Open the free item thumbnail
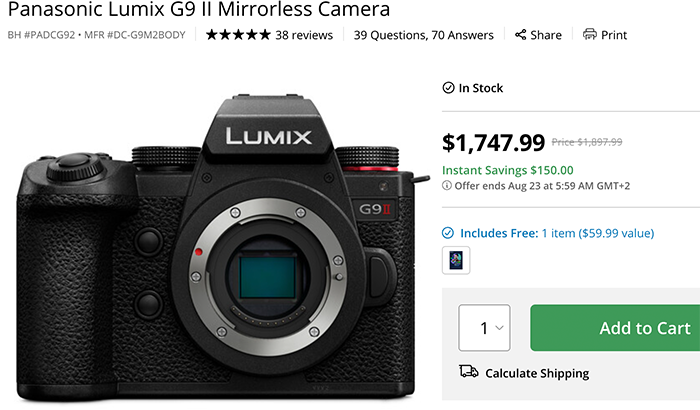The width and height of the screenshot is (700, 410). pos(456,260)
